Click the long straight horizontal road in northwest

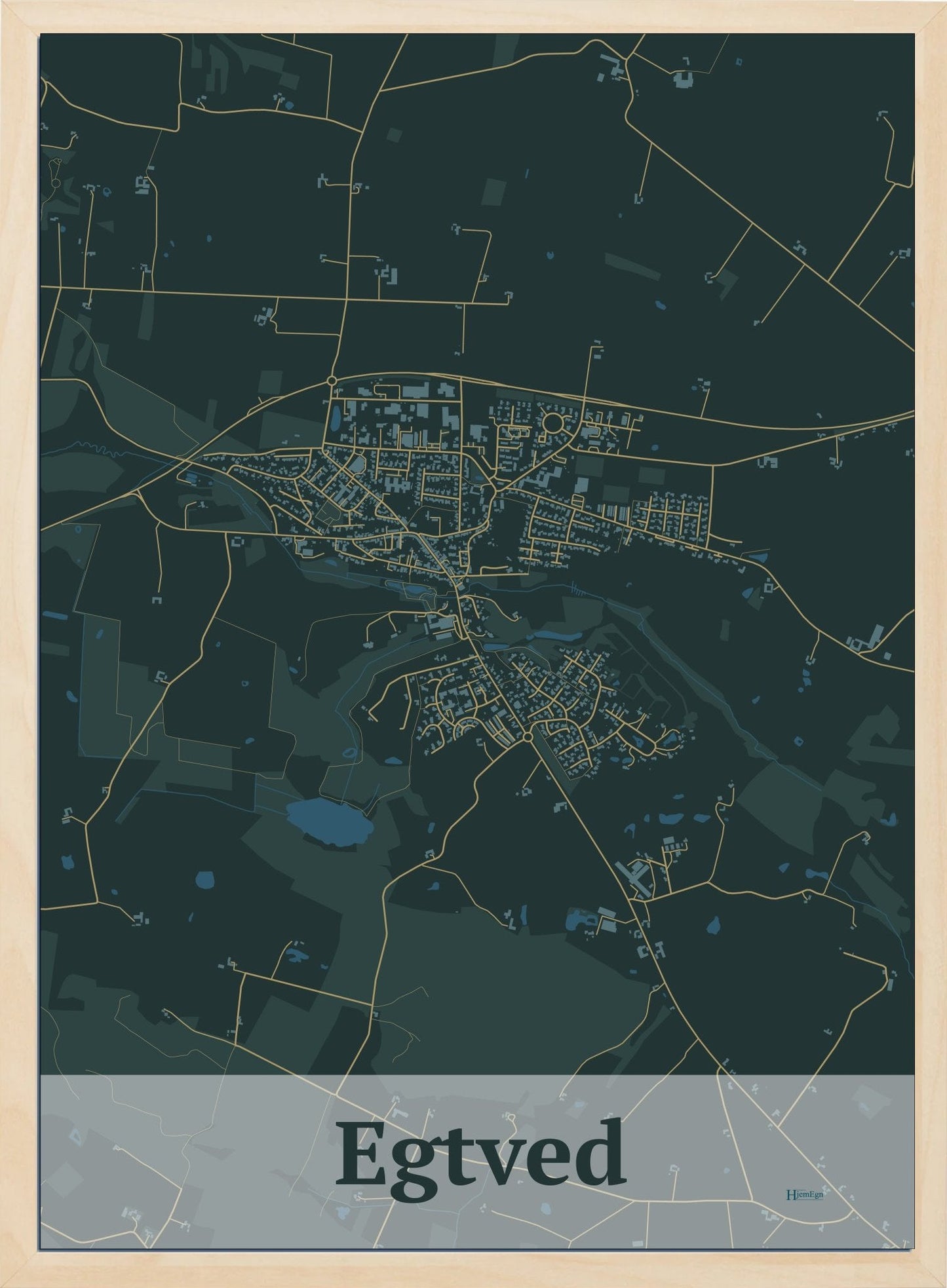click(x=197, y=292)
